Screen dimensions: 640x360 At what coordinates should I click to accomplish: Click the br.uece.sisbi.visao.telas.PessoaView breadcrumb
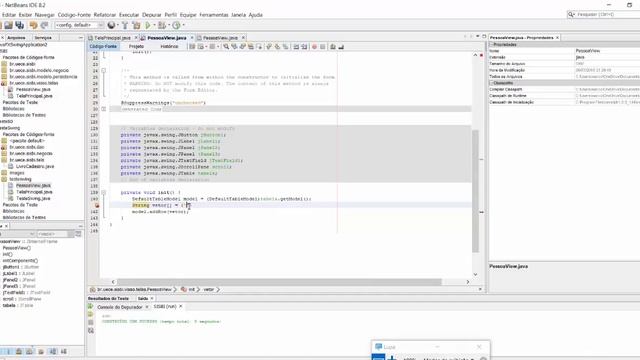134,289
